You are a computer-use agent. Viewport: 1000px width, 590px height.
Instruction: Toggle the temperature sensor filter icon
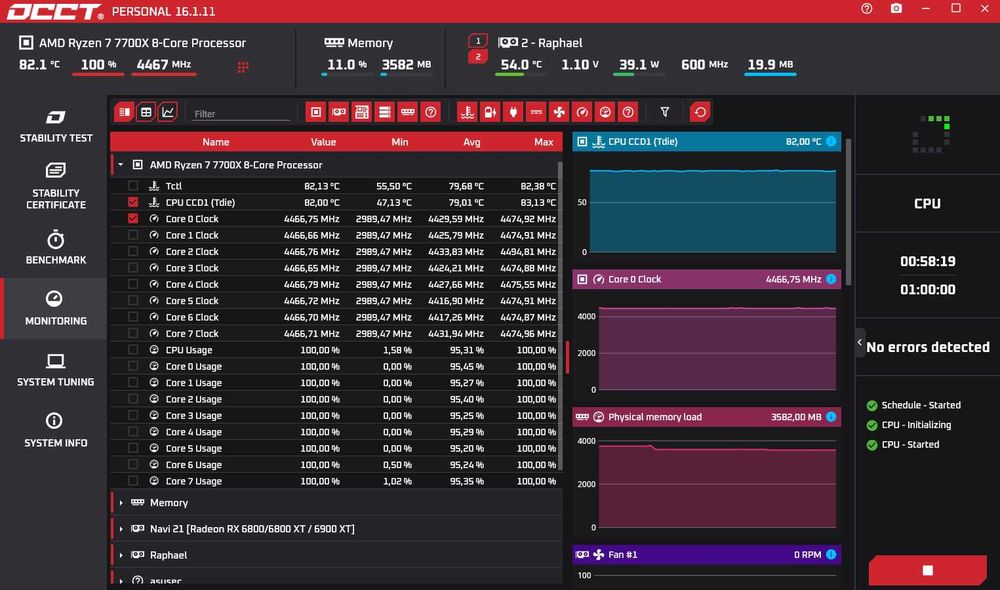[467, 112]
